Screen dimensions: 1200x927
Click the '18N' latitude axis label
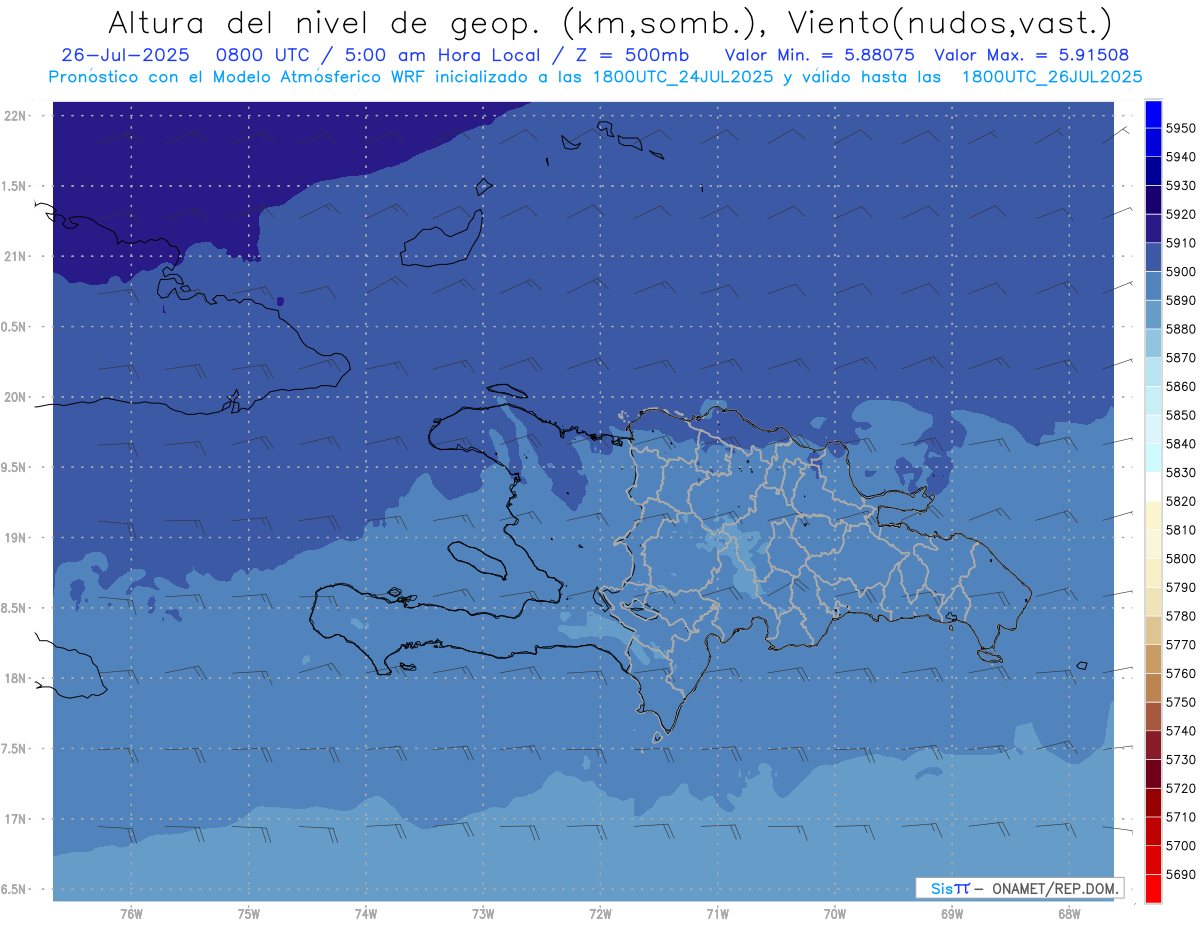pos(15,679)
